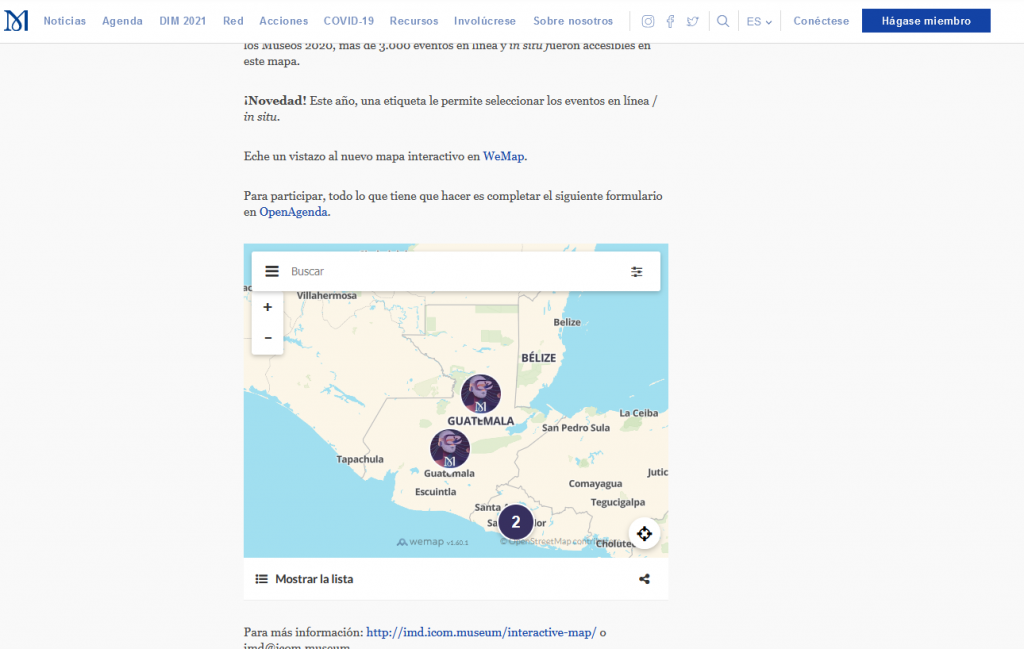Expand the ES language dropdown
The image size is (1024, 649).
tap(759, 21)
